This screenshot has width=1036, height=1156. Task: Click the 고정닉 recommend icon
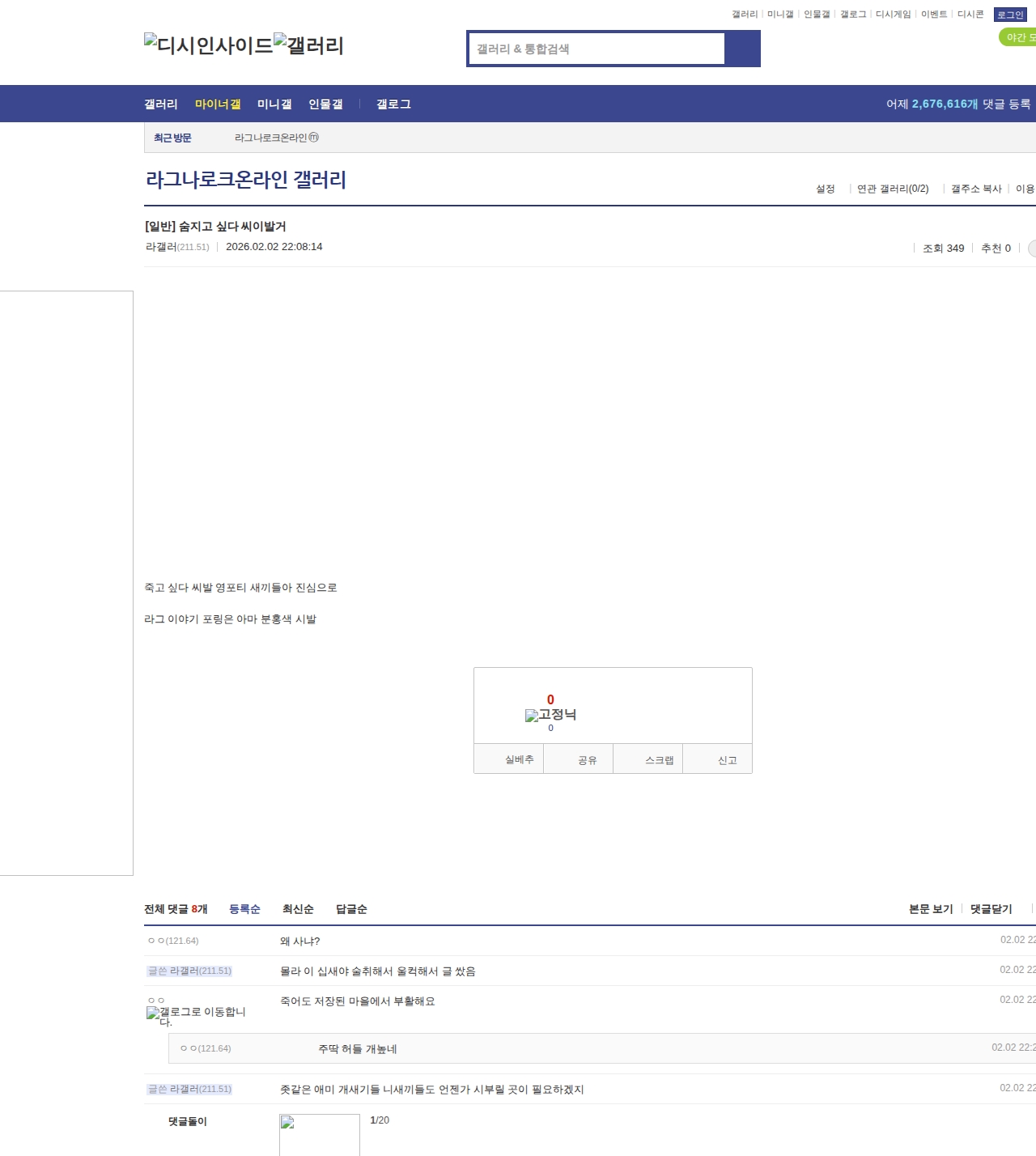coord(550,715)
